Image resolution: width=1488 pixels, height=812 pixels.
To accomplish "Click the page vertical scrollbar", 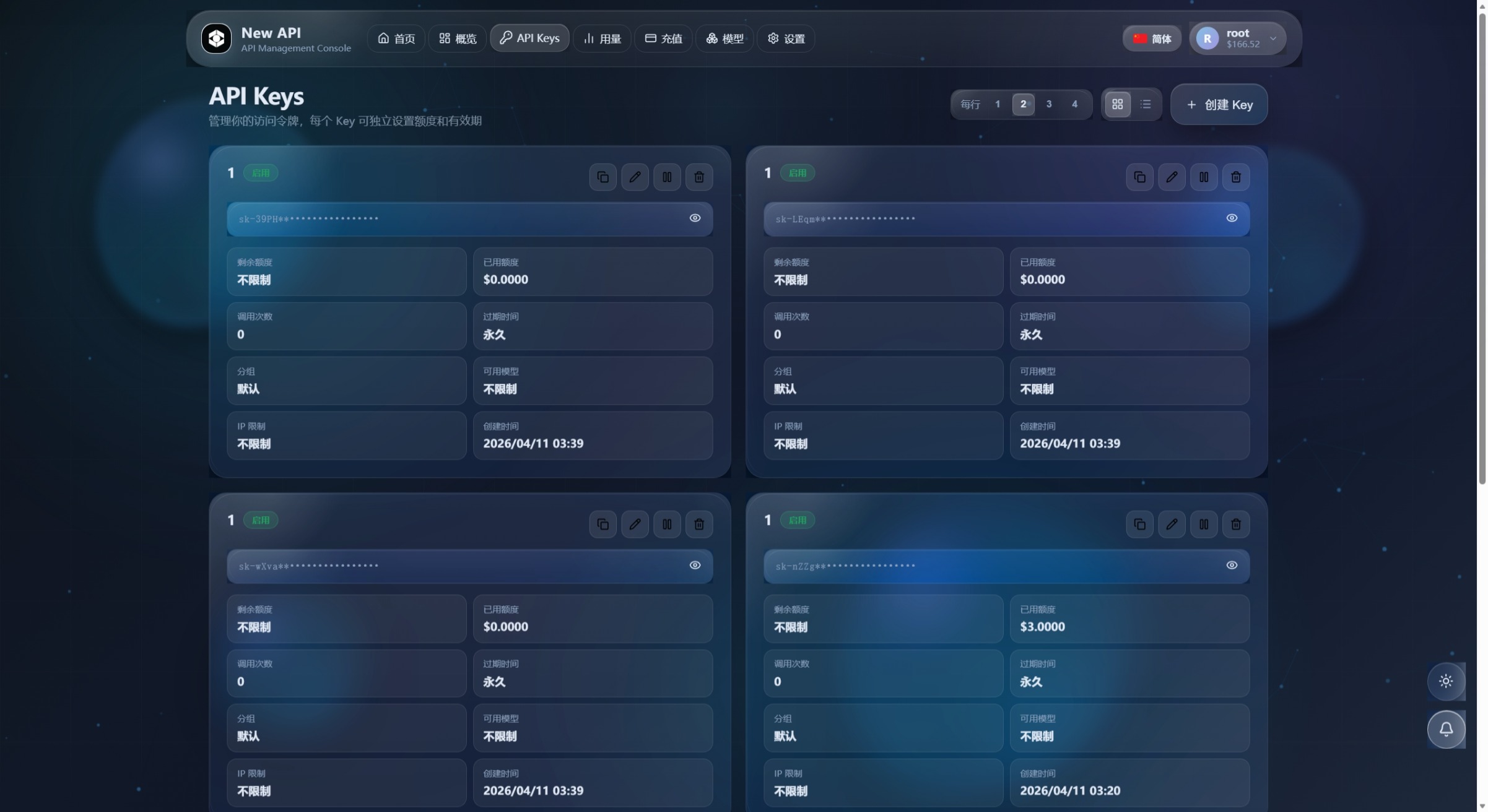I will (1481, 248).
